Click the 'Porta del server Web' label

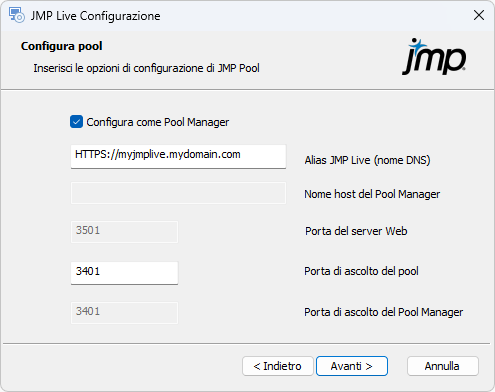(356, 231)
